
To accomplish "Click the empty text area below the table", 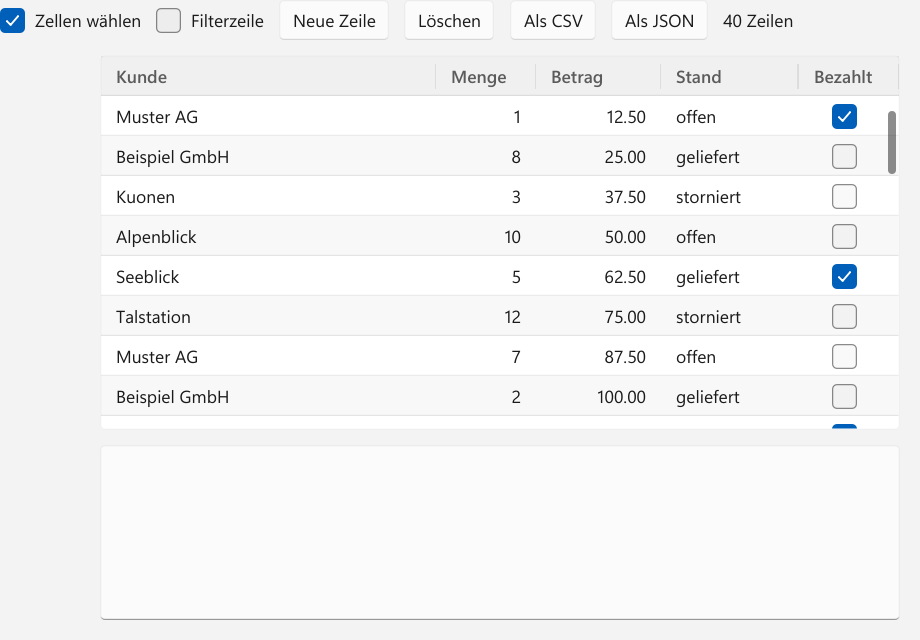I will click(x=500, y=533).
